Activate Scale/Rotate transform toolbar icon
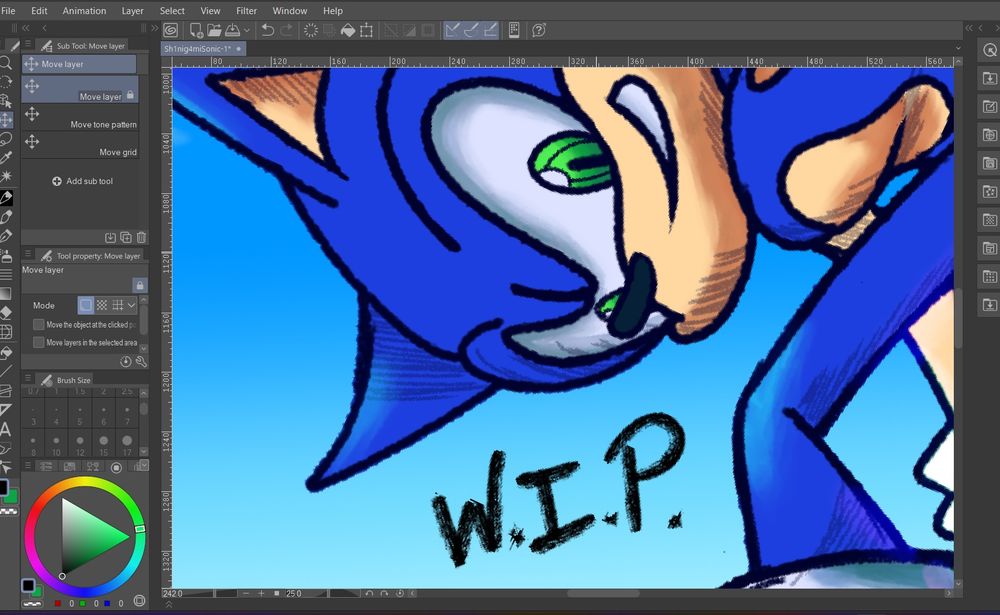Viewport: 1000px width, 615px height. pos(366,30)
